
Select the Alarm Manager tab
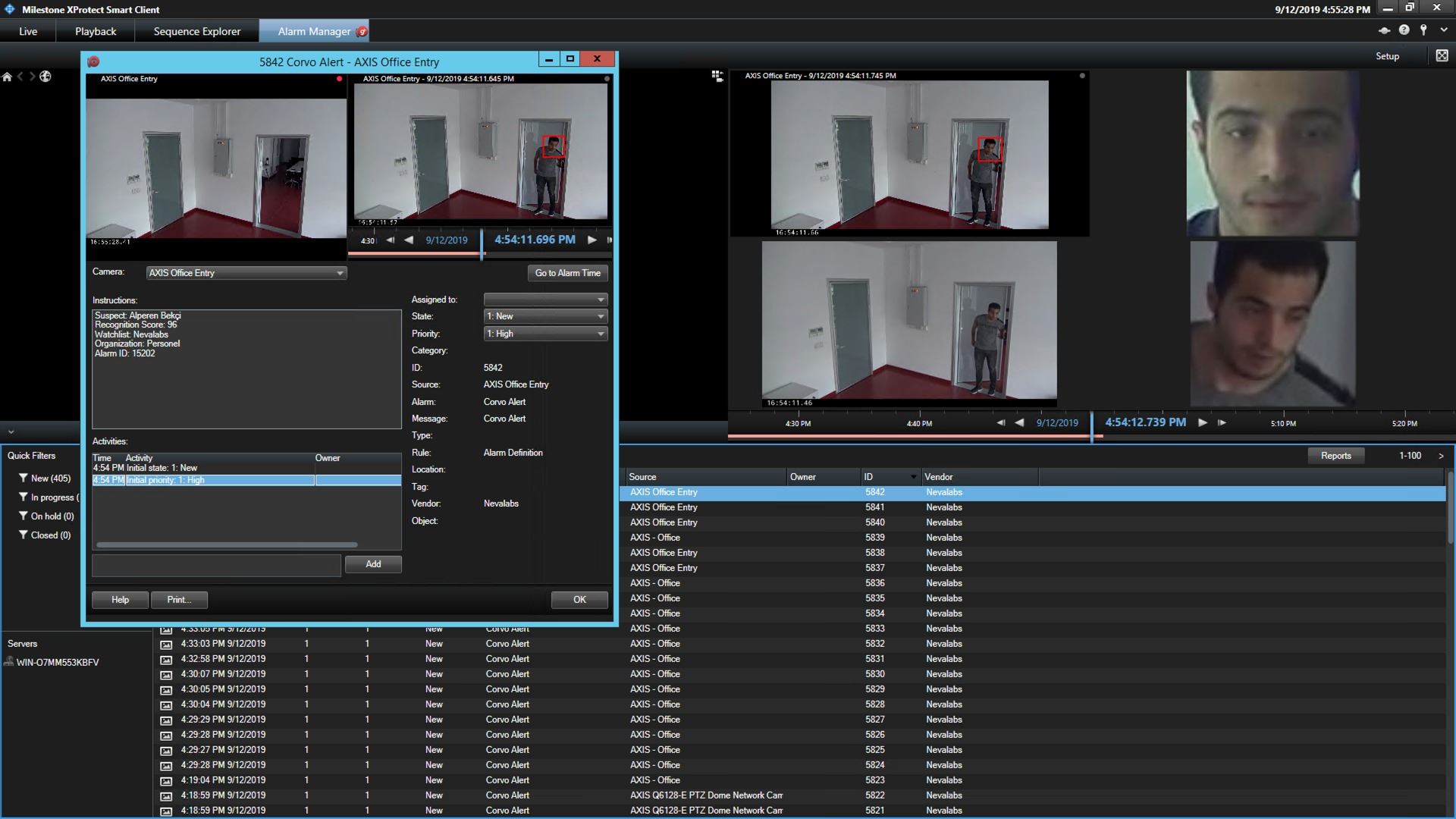314,31
